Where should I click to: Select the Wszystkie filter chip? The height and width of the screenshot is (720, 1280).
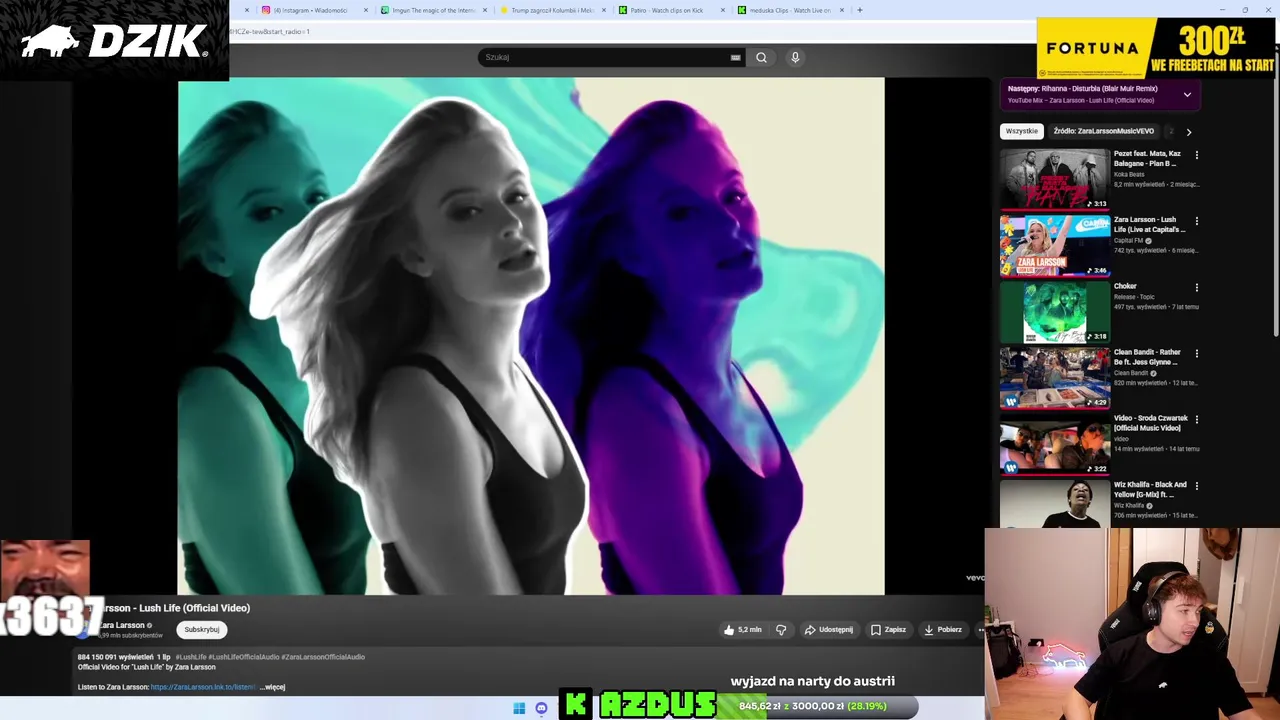[1022, 131]
